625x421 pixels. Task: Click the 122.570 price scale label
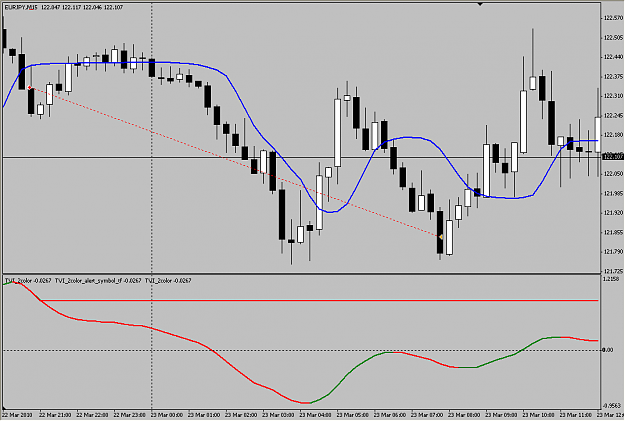point(613,18)
